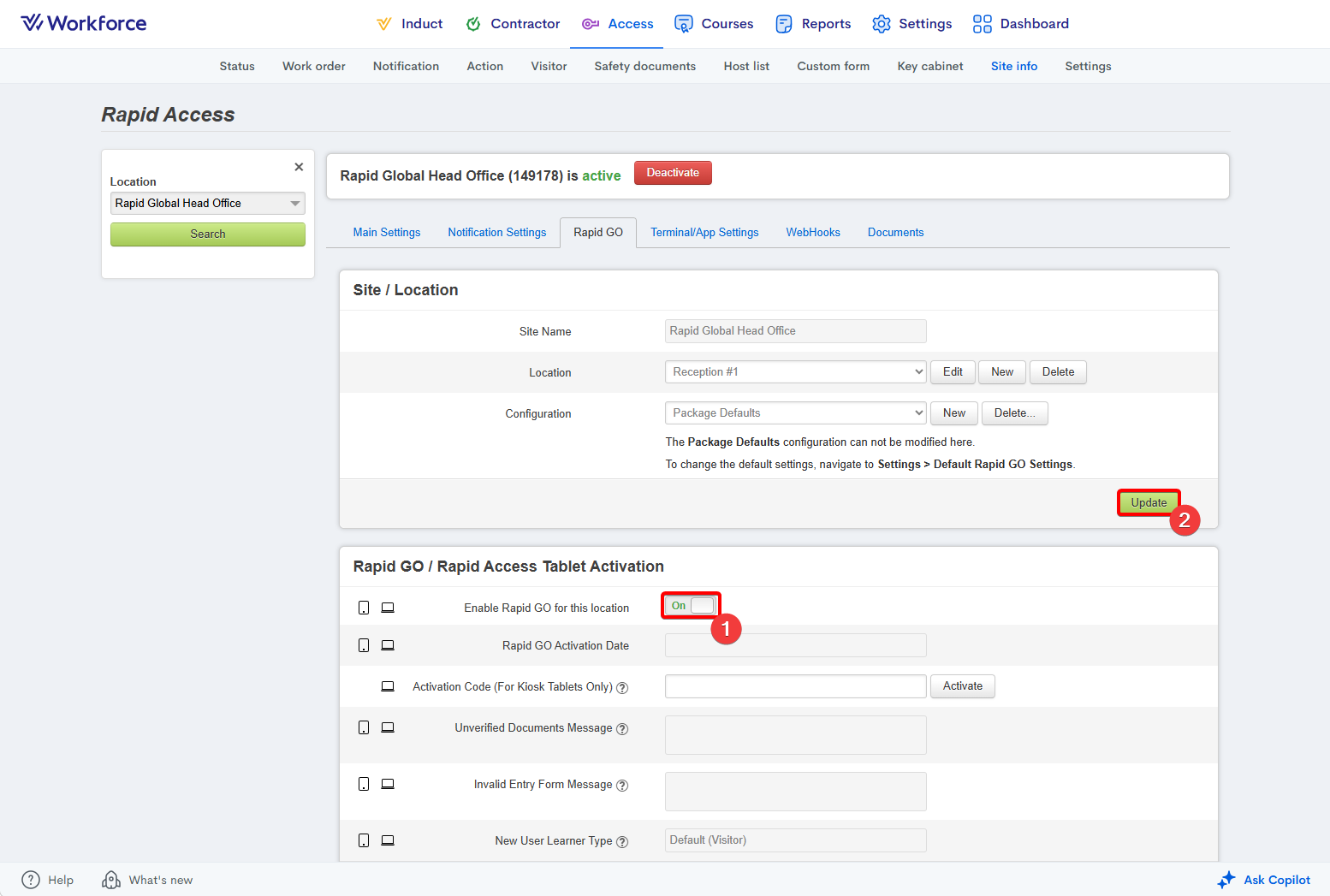Image resolution: width=1330 pixels, height=896 pixels.
Task: Click kiosk icon beside Rapid GO Activation Date
Action: click(388, 645)
